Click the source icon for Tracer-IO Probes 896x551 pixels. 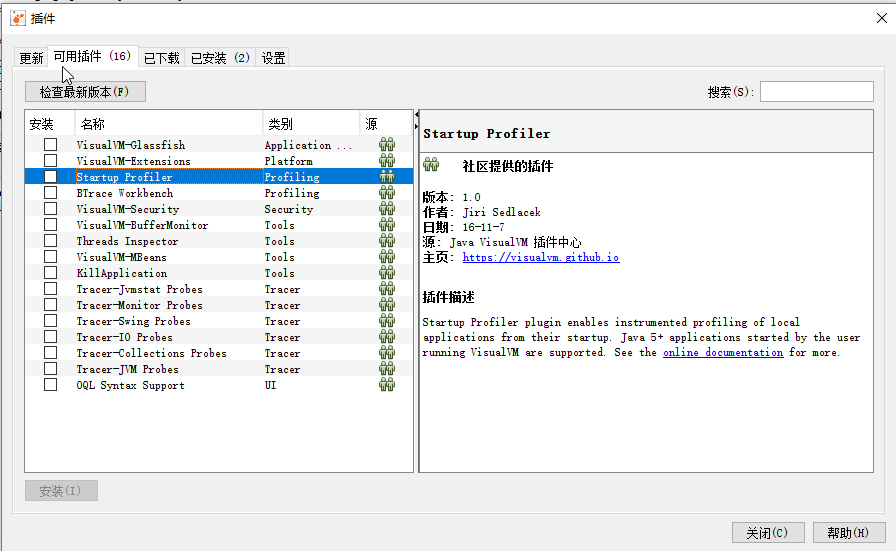pos(387,337)
